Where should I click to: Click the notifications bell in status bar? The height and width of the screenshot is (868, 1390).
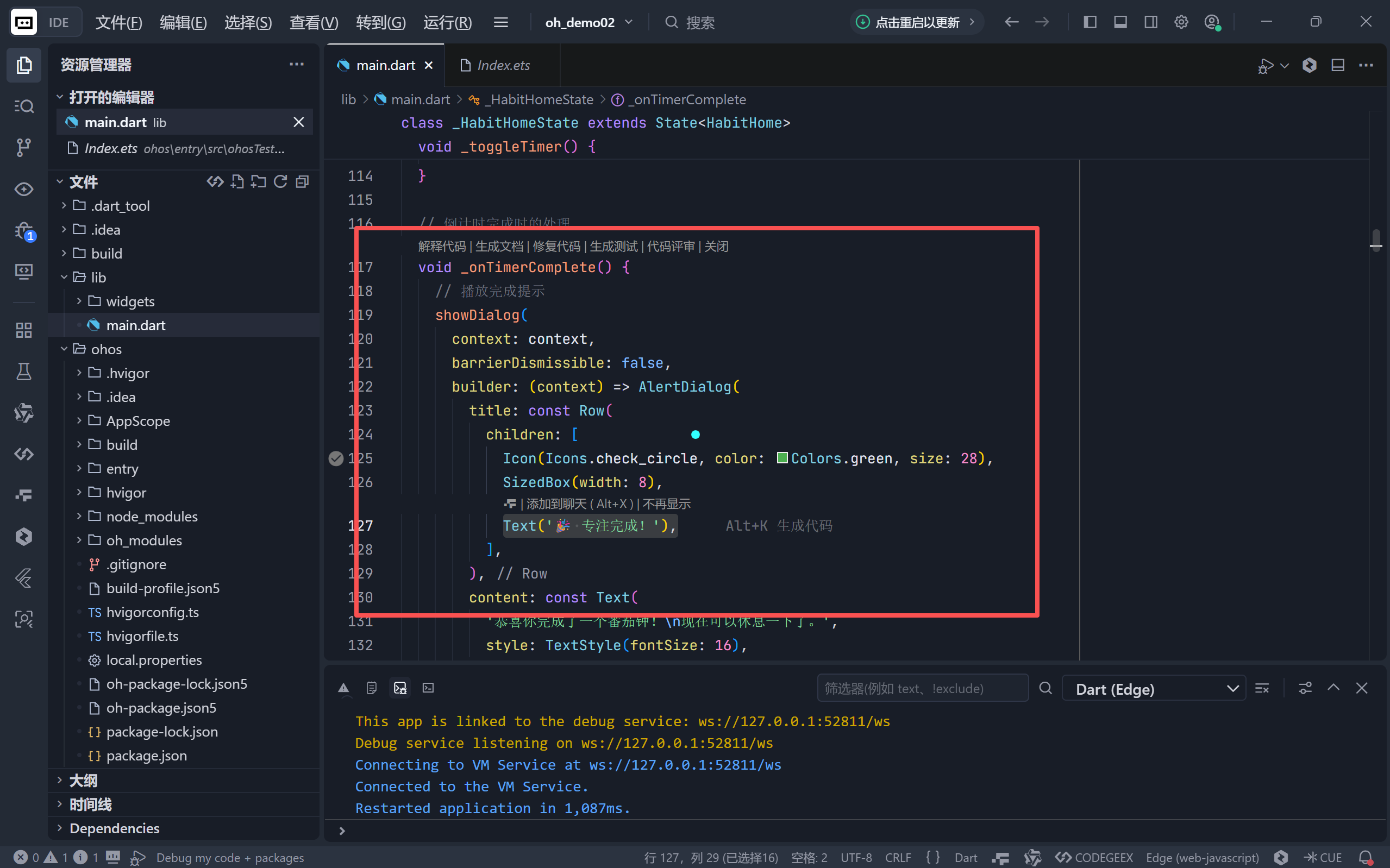(x=1366, y=857)
